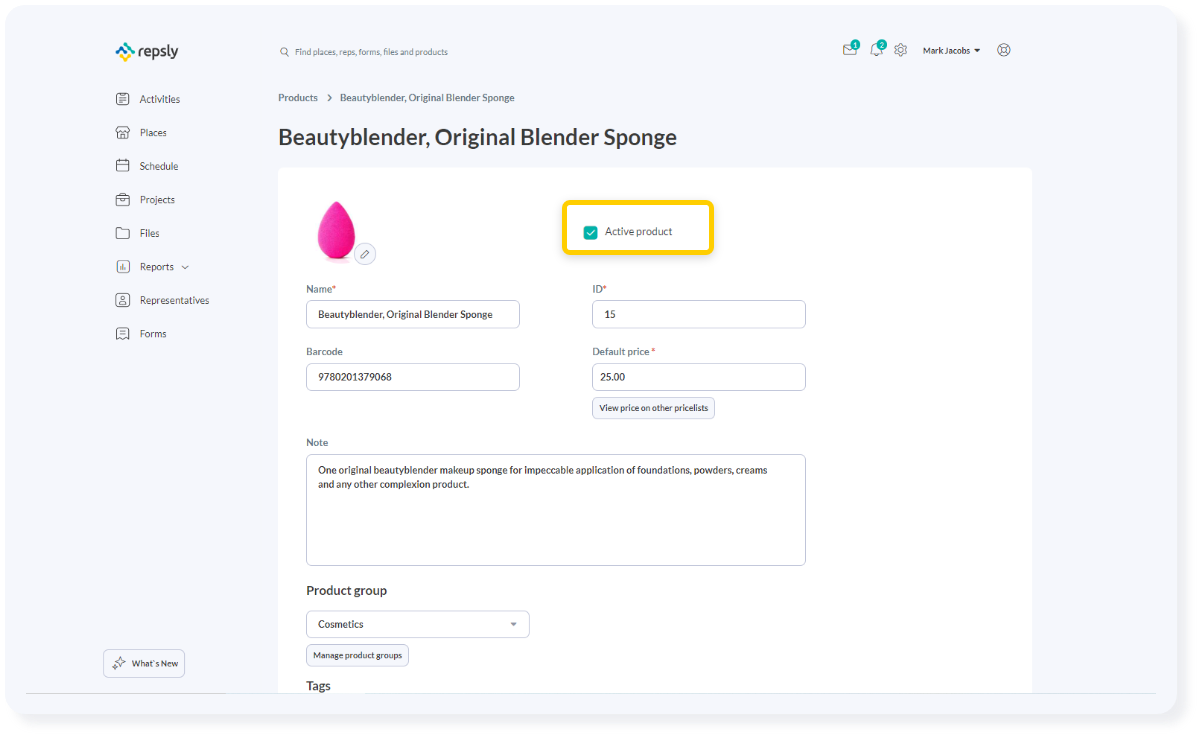
Task: Click the Schedule calendar icon
Action: pos(123,166)
